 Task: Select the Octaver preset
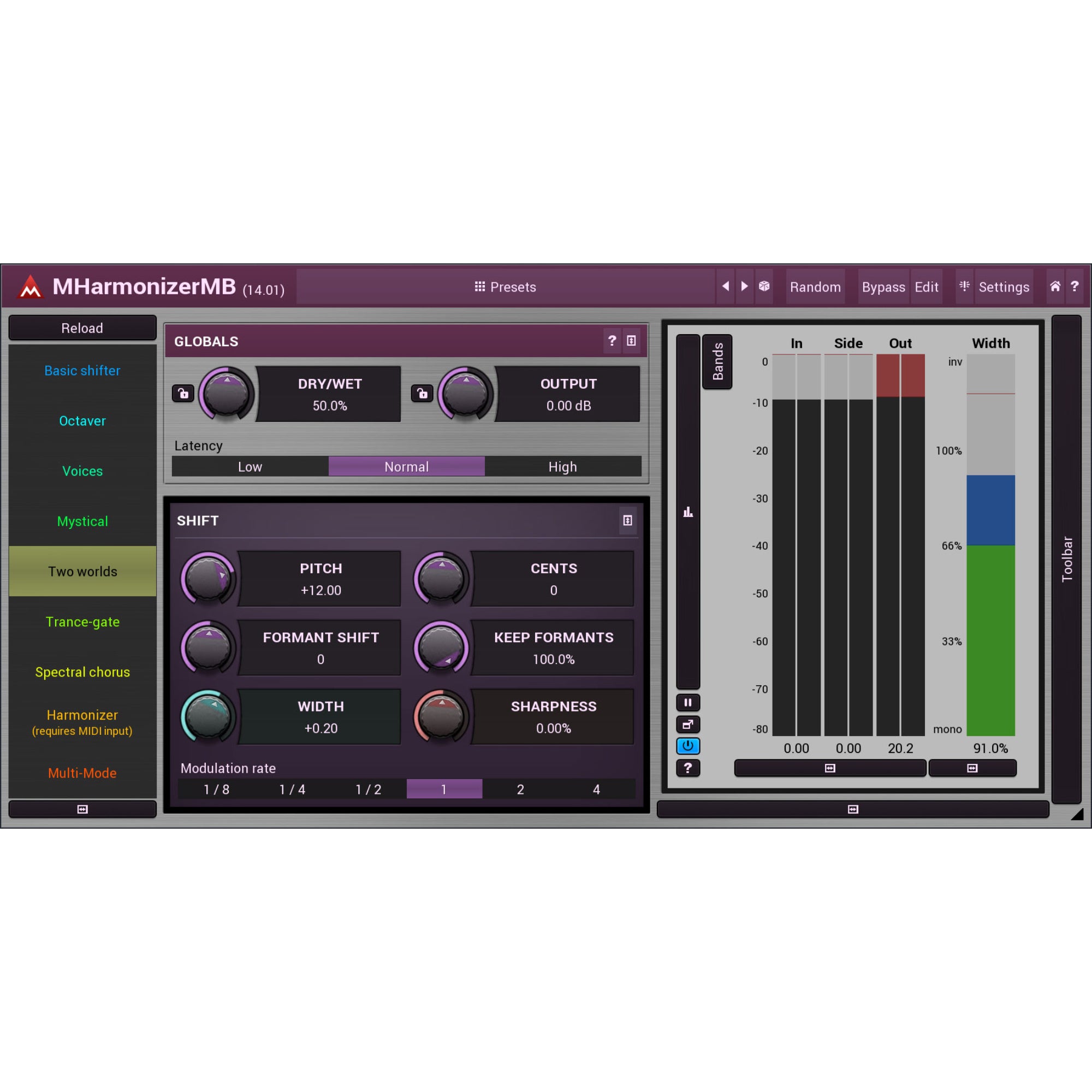pos(82,421)
